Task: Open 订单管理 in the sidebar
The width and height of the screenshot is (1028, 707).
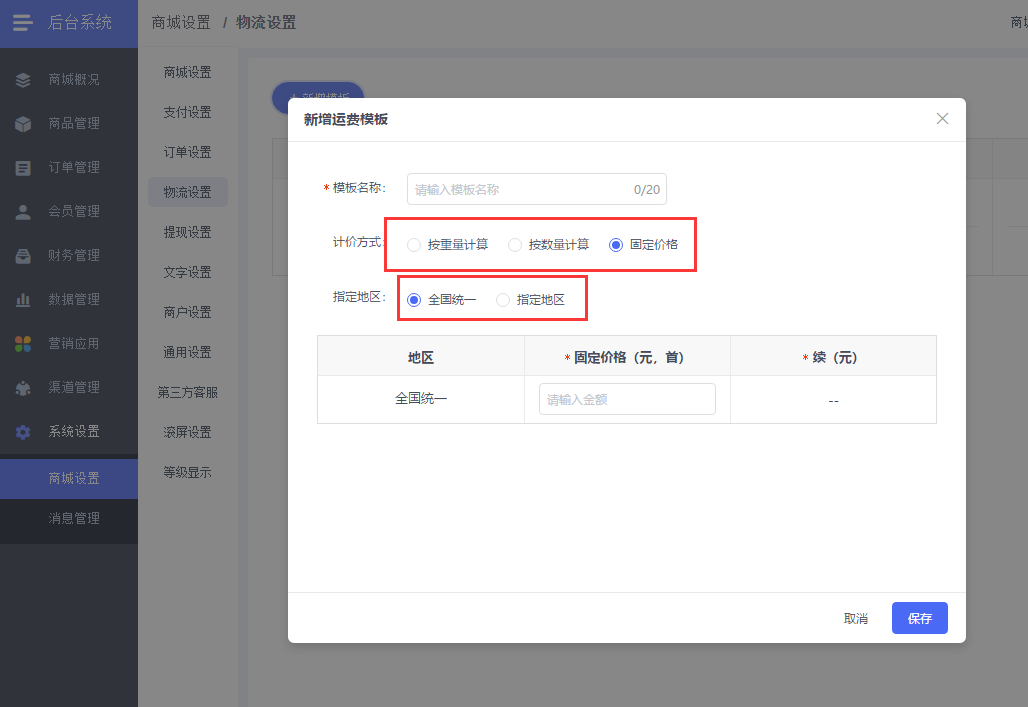Action: (69, 167)
